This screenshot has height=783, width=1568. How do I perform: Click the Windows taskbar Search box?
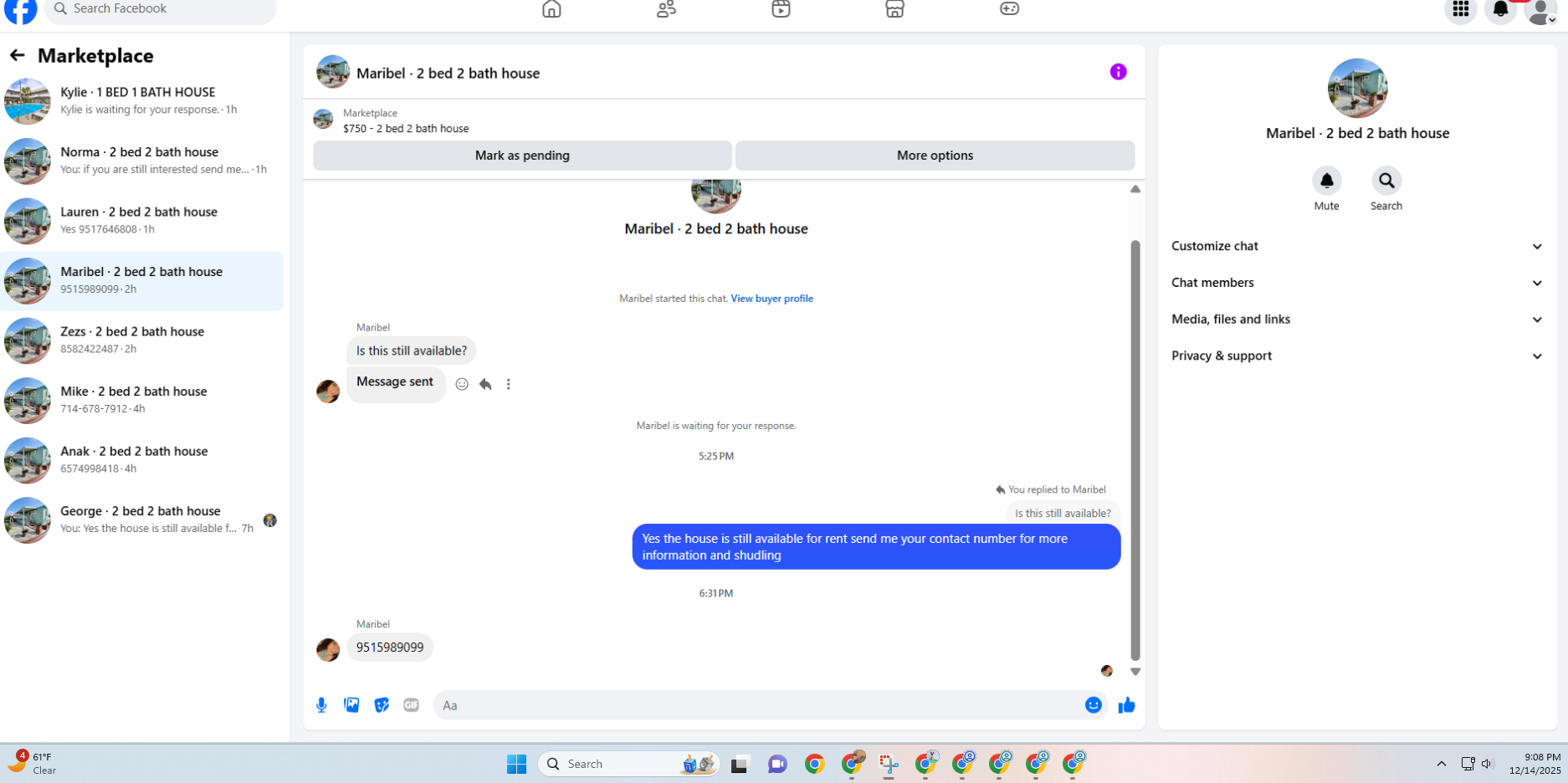click(x=629, y=764)
